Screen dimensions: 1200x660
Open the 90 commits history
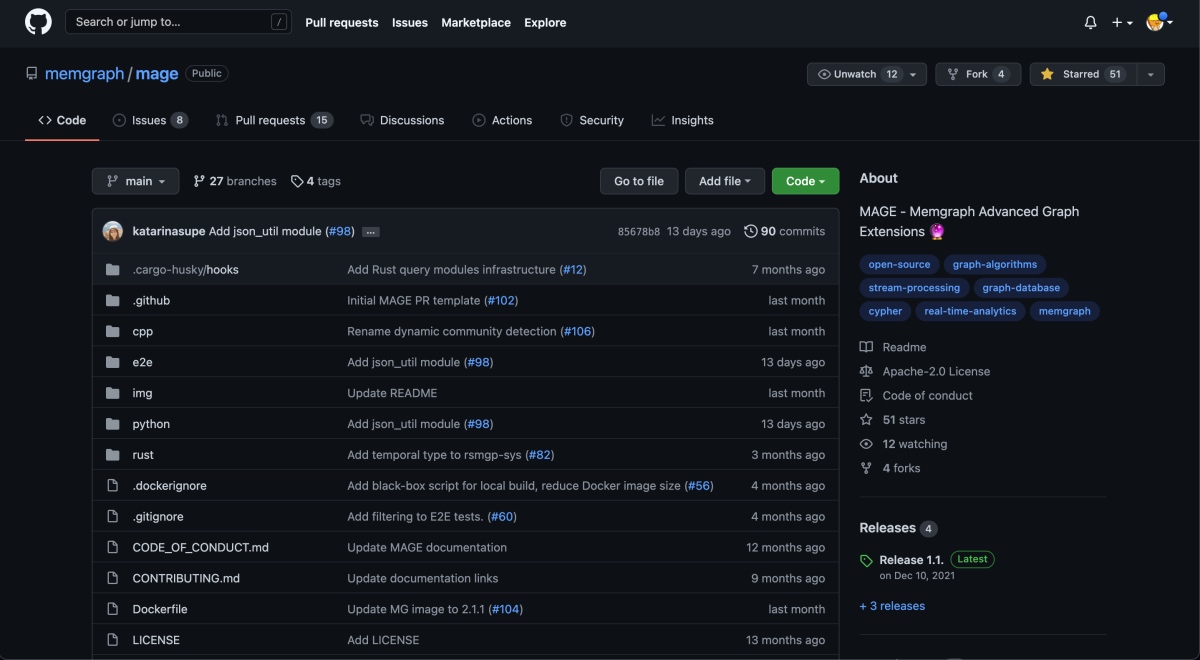(785, 231)
